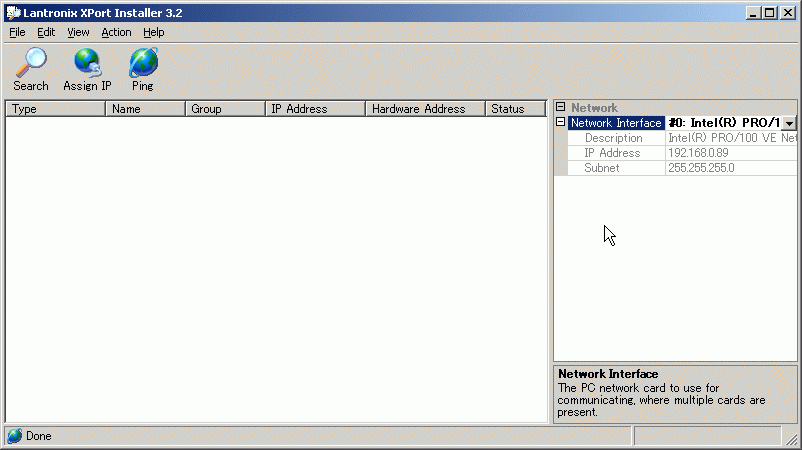The height and width of the screenshot is (450, 802).
Task: Collapse the Network Interface property
Action: tap(561, 122)
